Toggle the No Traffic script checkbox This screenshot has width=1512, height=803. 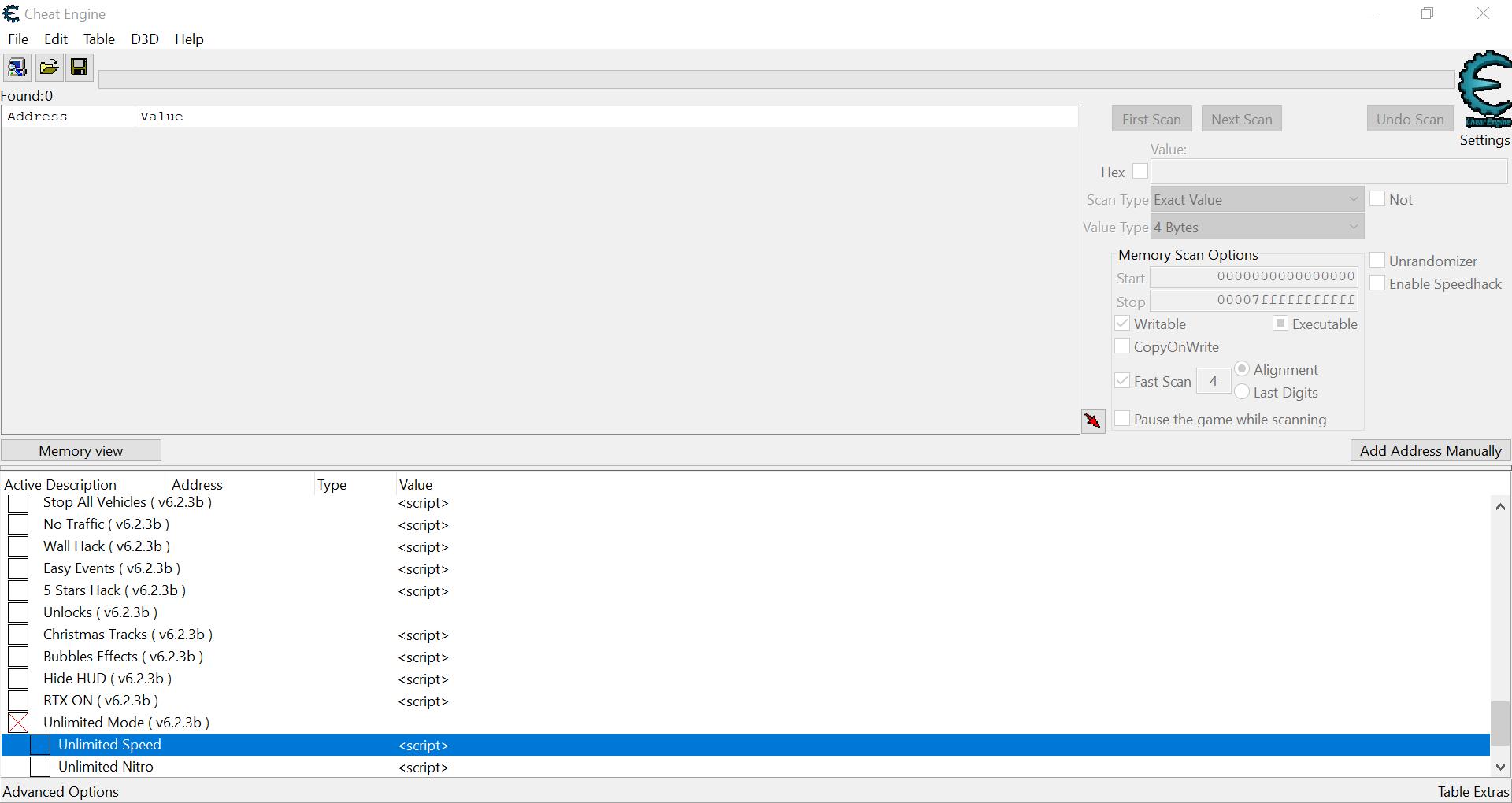(x=18, y=524)
